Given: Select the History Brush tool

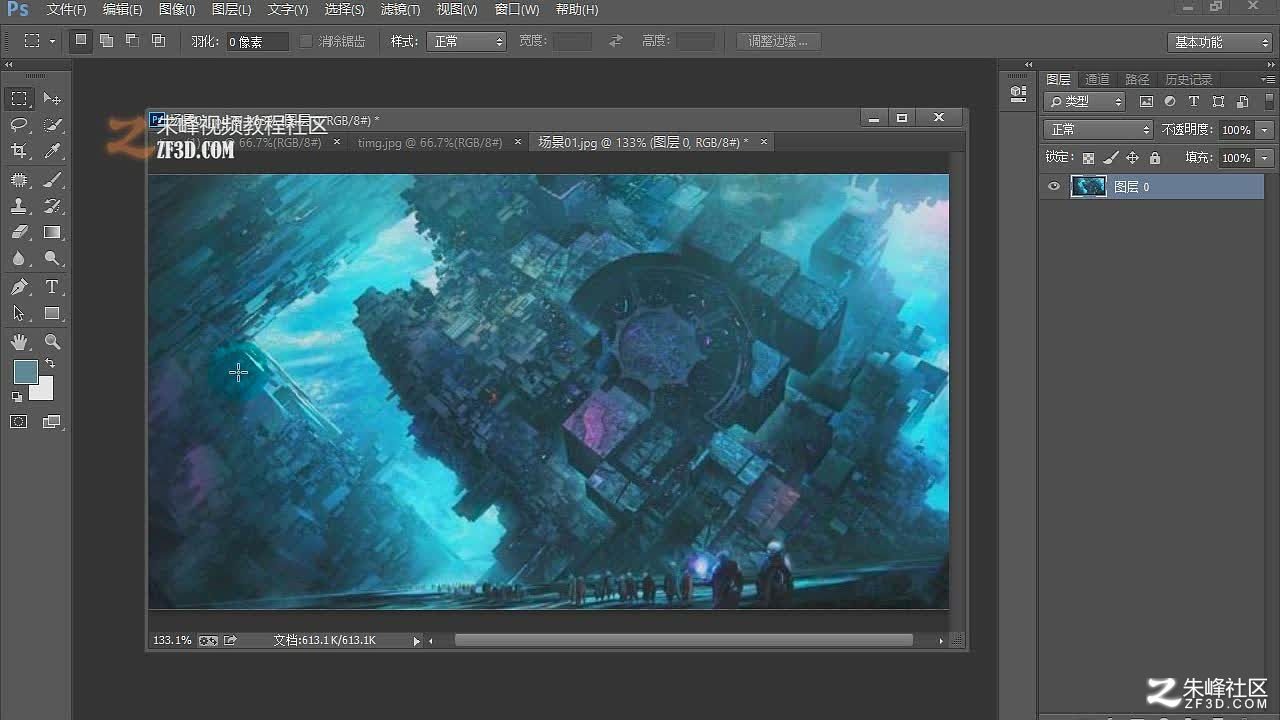Looking at the screenshot, I should point(52,206).
